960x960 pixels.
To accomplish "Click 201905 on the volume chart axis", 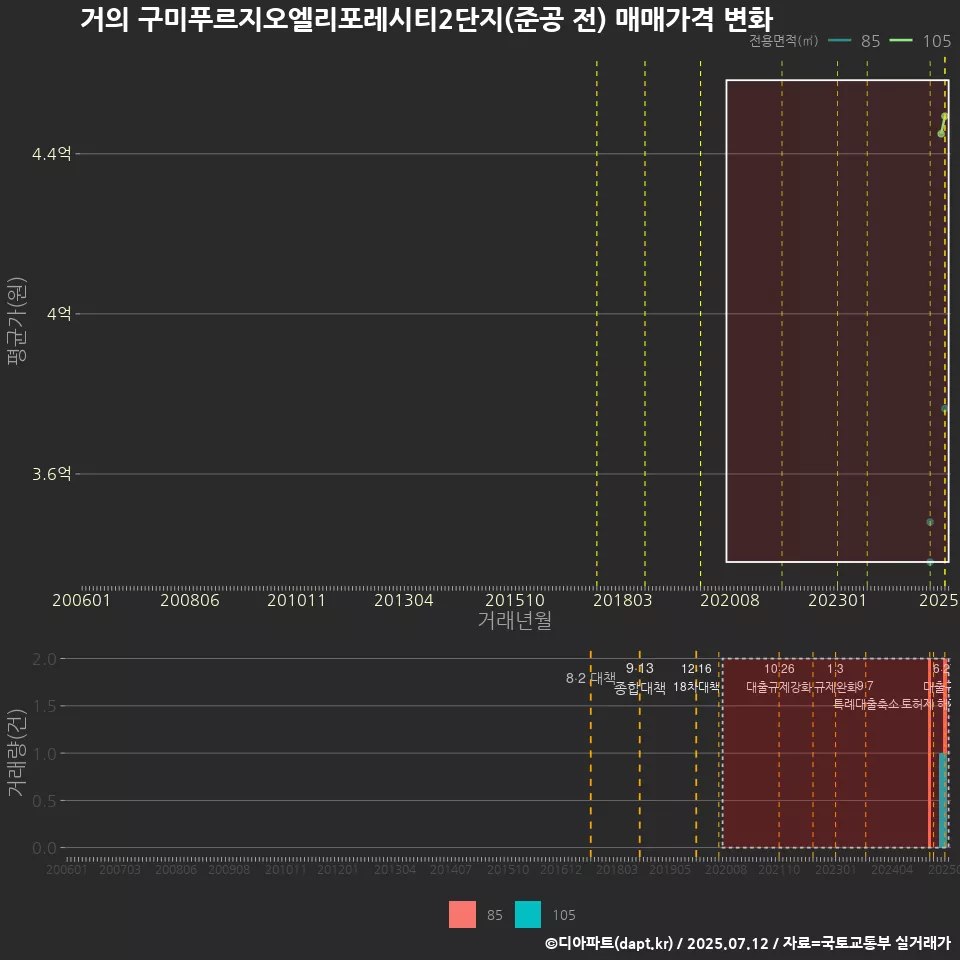I will point(670,869).
